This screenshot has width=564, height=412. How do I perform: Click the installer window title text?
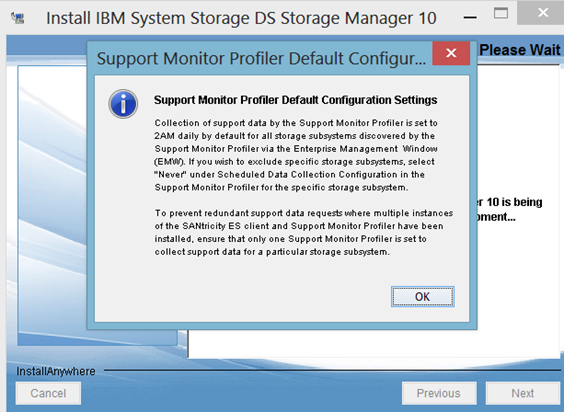coord(241,18)
